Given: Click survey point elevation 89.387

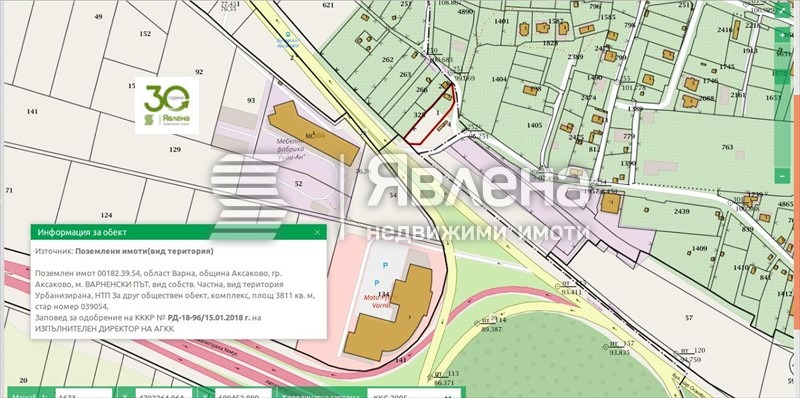Looking at the screenshot, I should click(x=491, y=330).
